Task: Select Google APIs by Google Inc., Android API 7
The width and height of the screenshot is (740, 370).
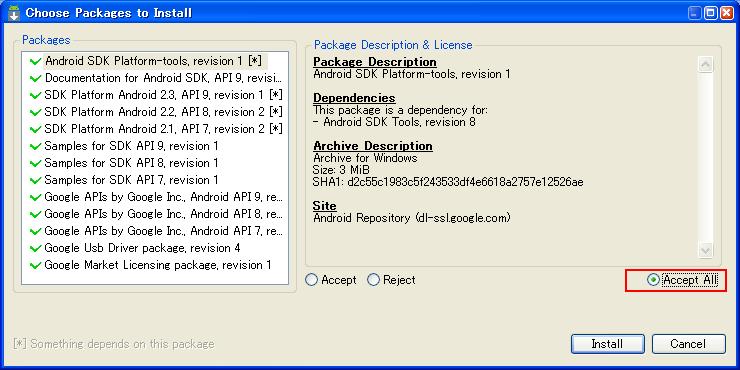Action: pyautogui.click(x=155, y=231)
